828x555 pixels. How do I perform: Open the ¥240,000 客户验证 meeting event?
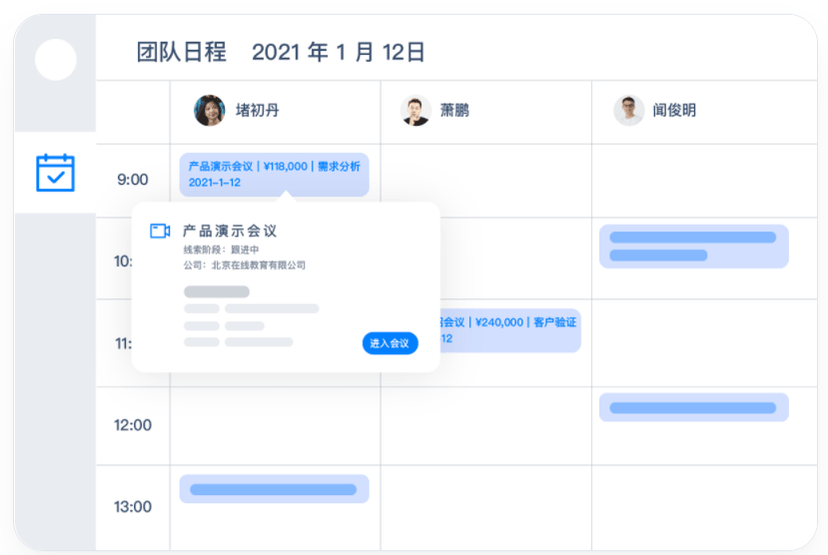pos(510,331)
